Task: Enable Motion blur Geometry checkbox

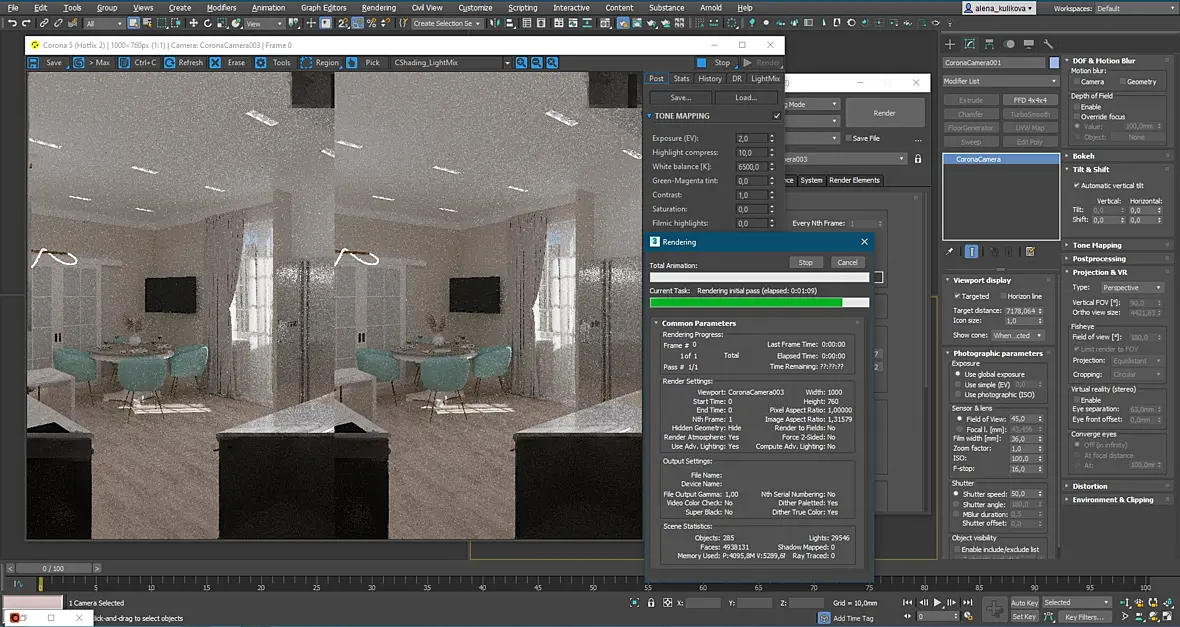Action: (x=1122, y=81)
